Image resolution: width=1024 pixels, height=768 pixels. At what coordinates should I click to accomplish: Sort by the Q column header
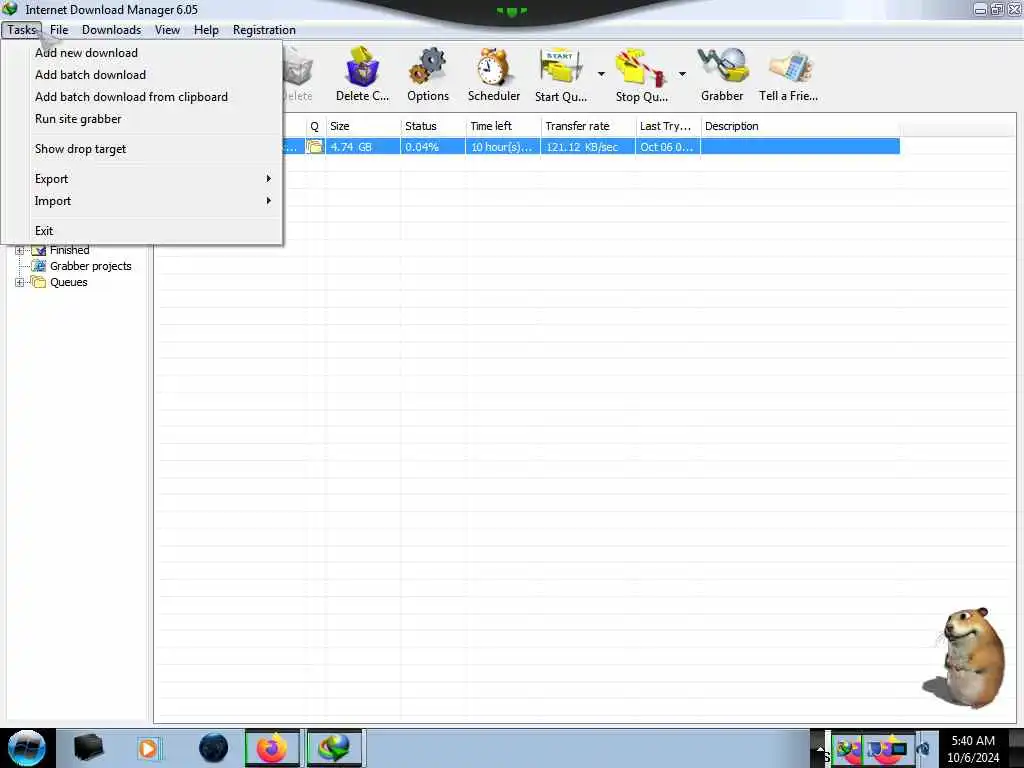315,126
